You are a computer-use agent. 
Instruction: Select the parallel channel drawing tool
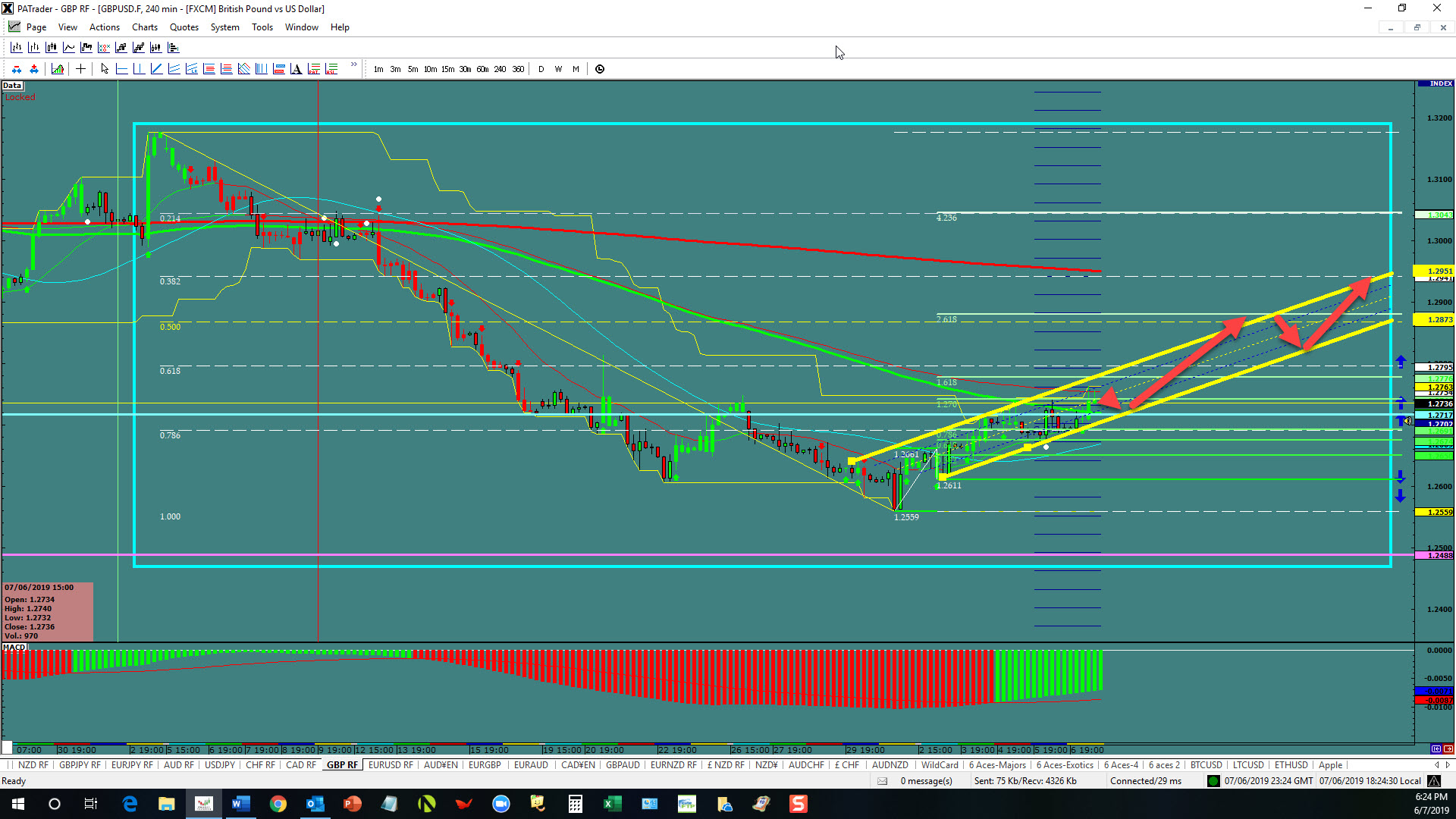[174, 69]
